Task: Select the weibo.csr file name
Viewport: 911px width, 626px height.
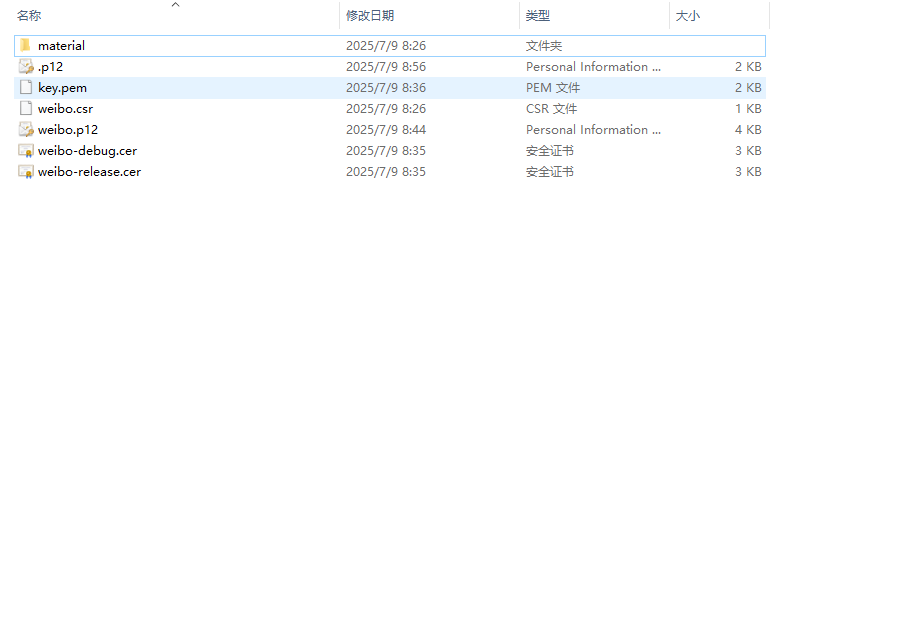Action: 65,109
